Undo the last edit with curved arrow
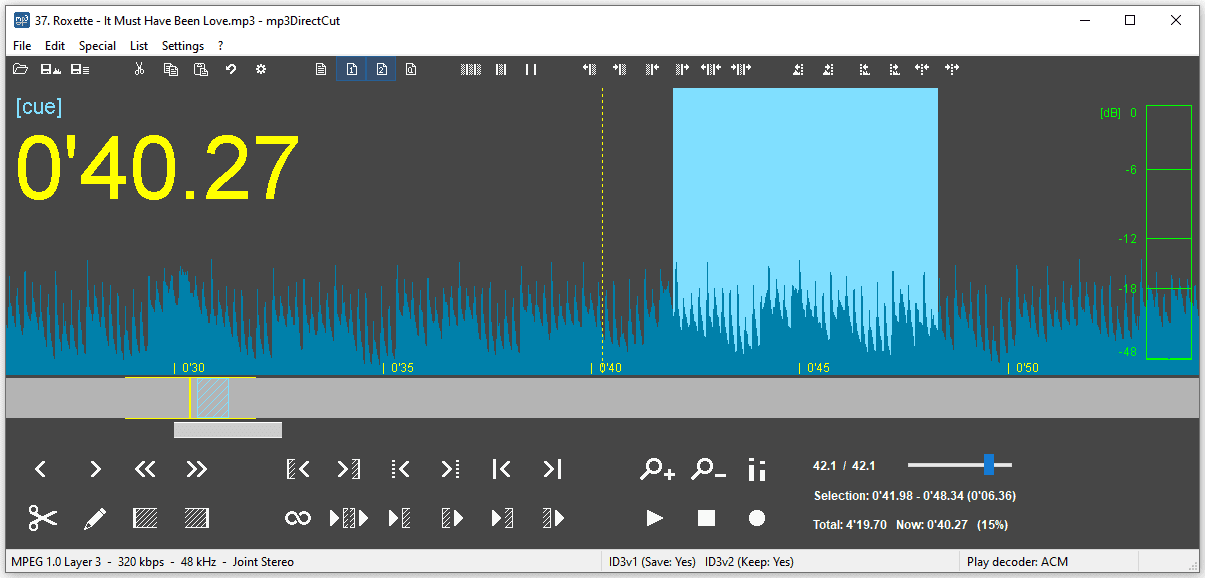The image size is (1205, 578). 231,69
